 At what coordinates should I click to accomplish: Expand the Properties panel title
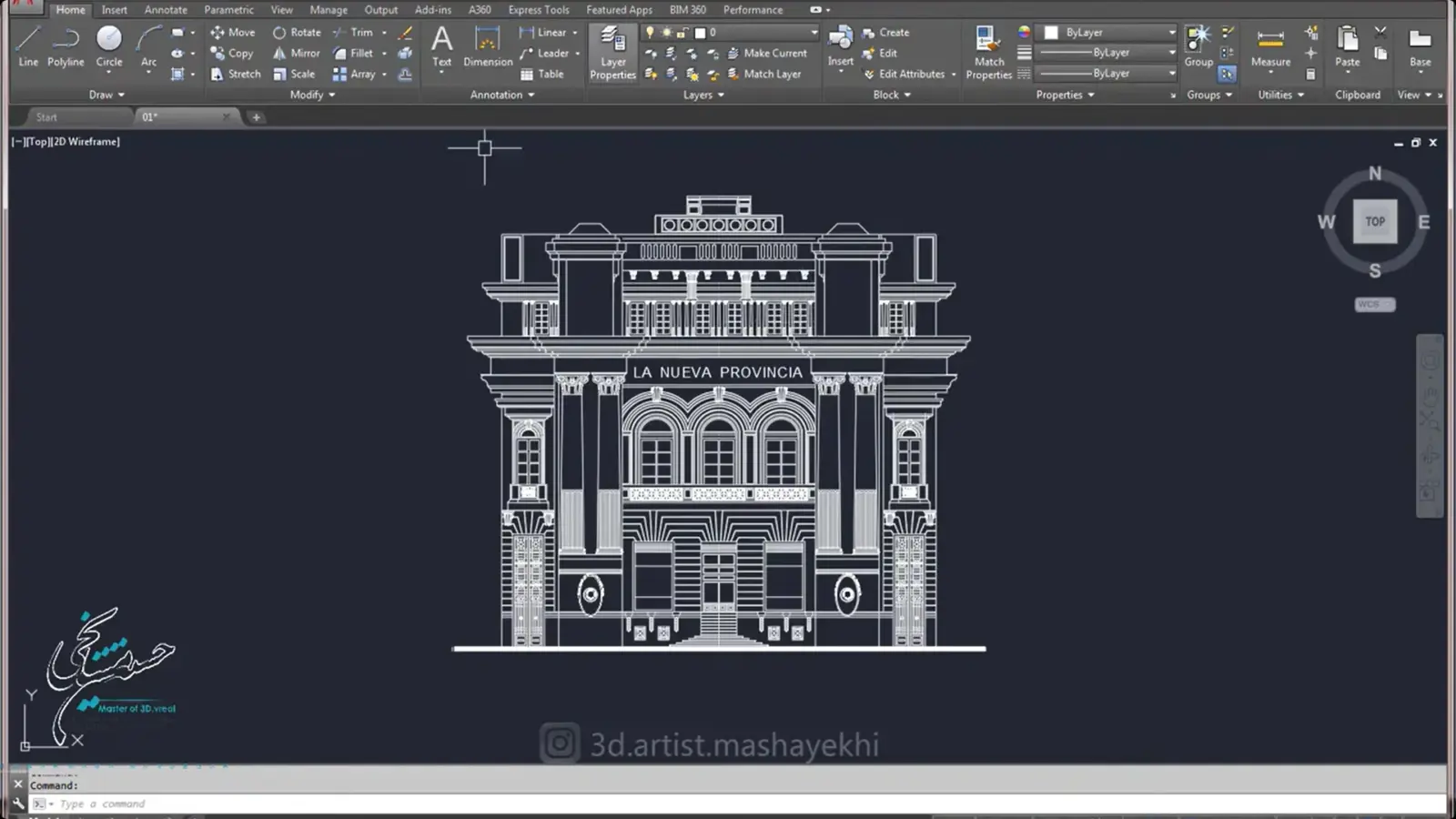(x=1065, y=95)
